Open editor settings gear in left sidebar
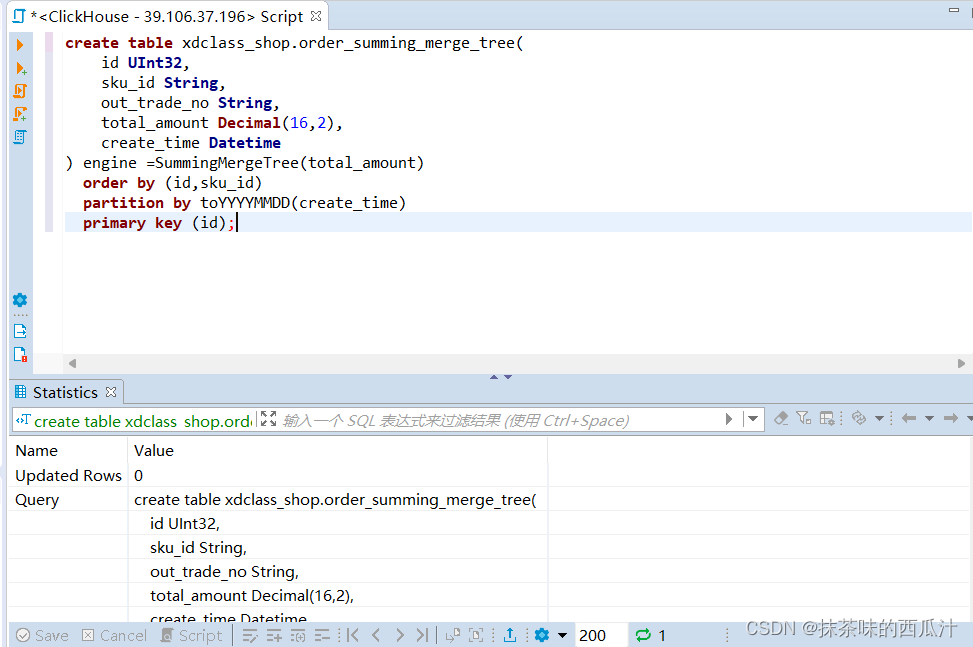This screenshot has height=647, width=973. (x=20, y=300)
